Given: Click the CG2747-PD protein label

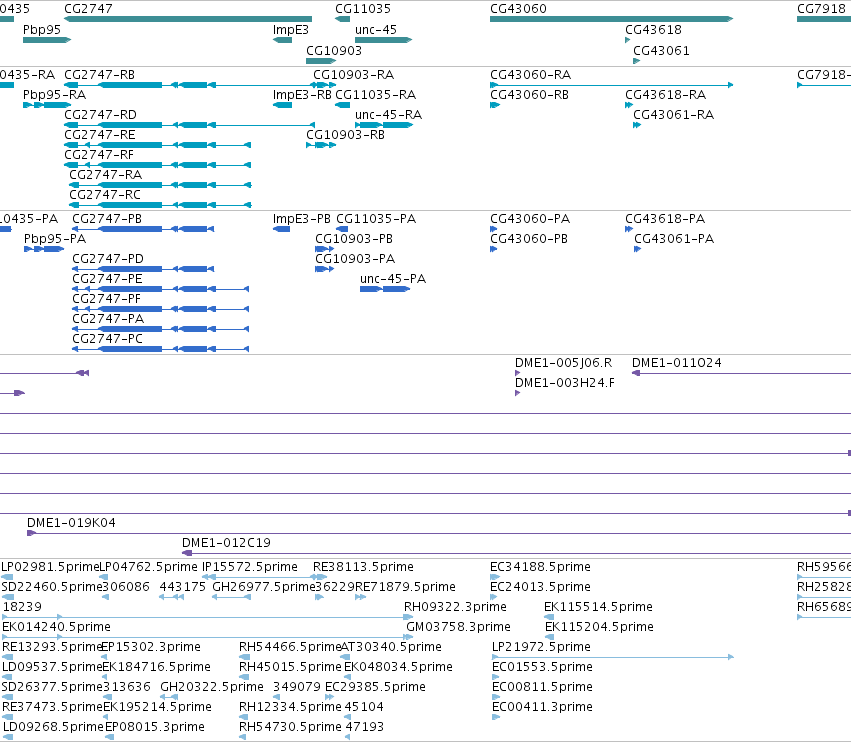Looking at the screenshot, I should pyautogui.click(x=107, y=259).
